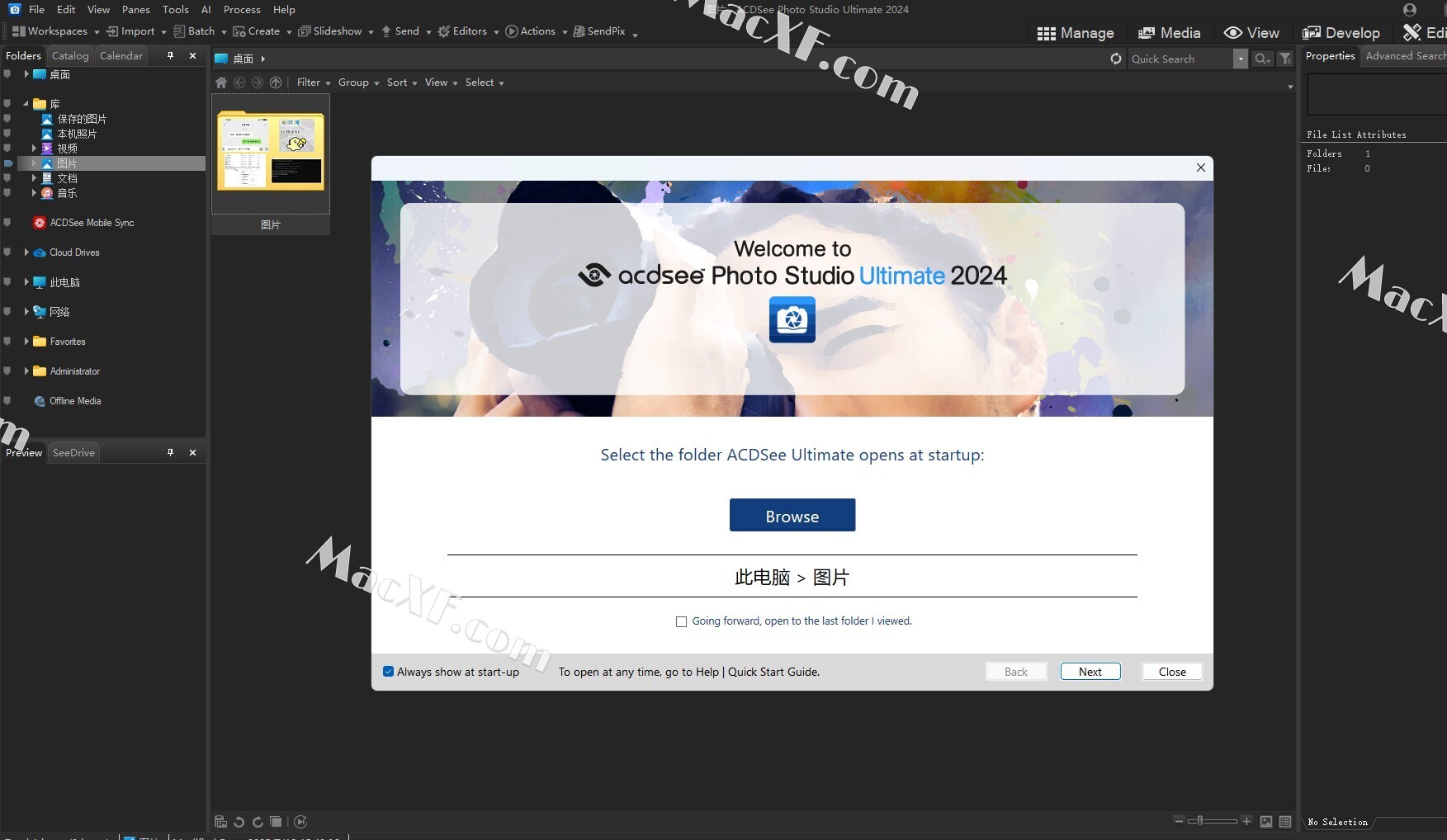Screen dimensions: 1447x840
Task: Open the Sort dropdown
Action: click(x=402, y=83)
